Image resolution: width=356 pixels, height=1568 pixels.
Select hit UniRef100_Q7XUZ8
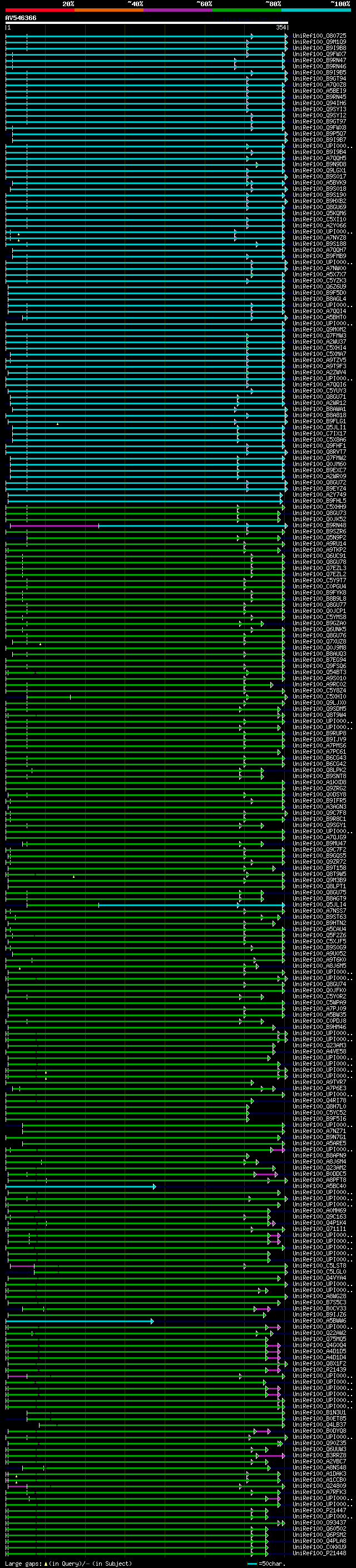coord(319,641)
